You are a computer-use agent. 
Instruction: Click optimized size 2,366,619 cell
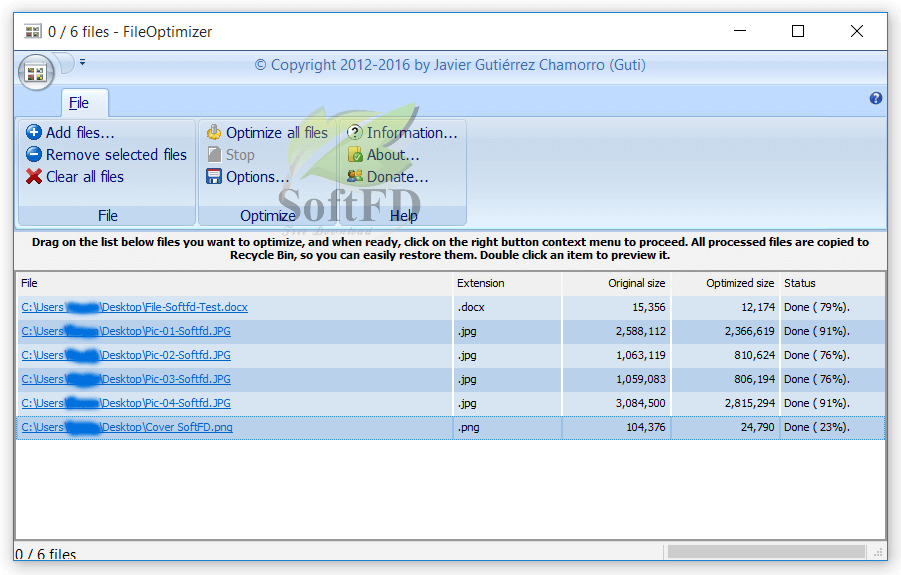[x=725, y=331]
